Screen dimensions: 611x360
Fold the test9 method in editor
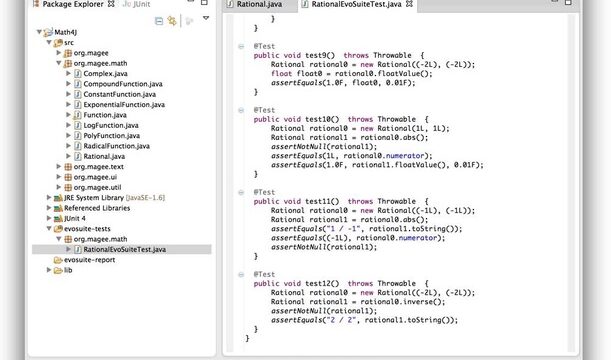[x=241, y=46]
